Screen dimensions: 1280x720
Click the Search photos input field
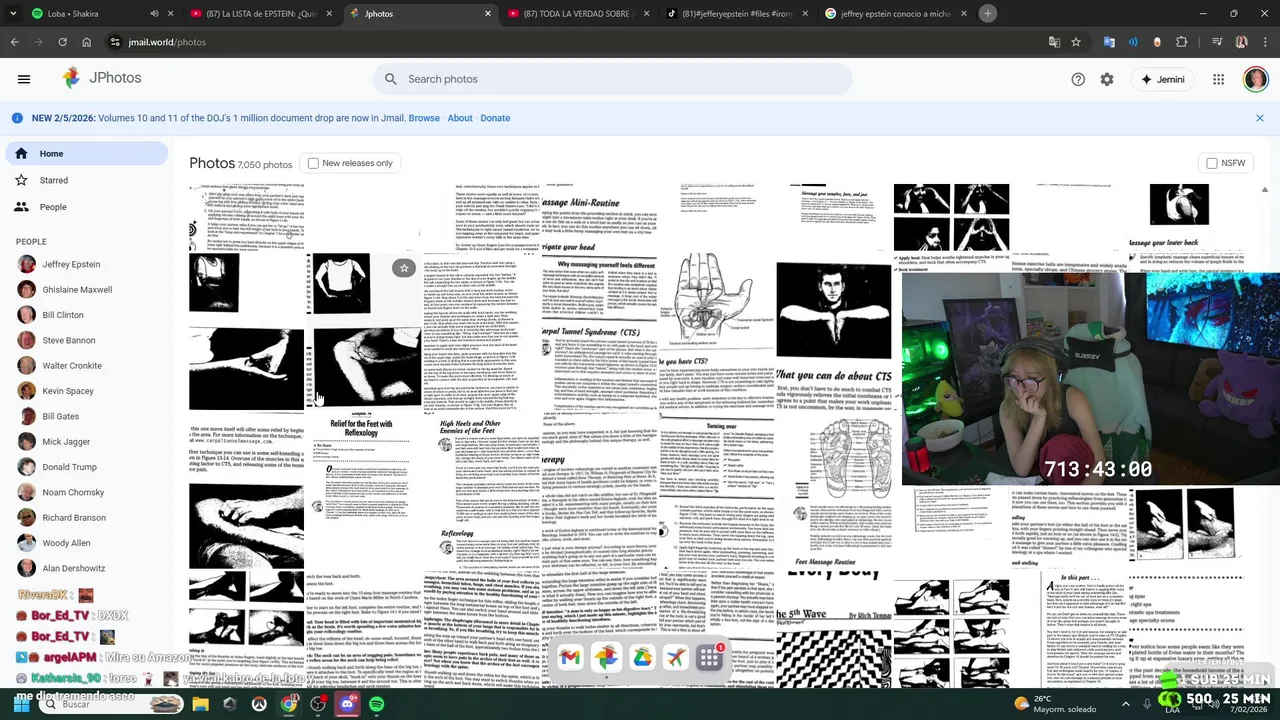pos(612,79)
